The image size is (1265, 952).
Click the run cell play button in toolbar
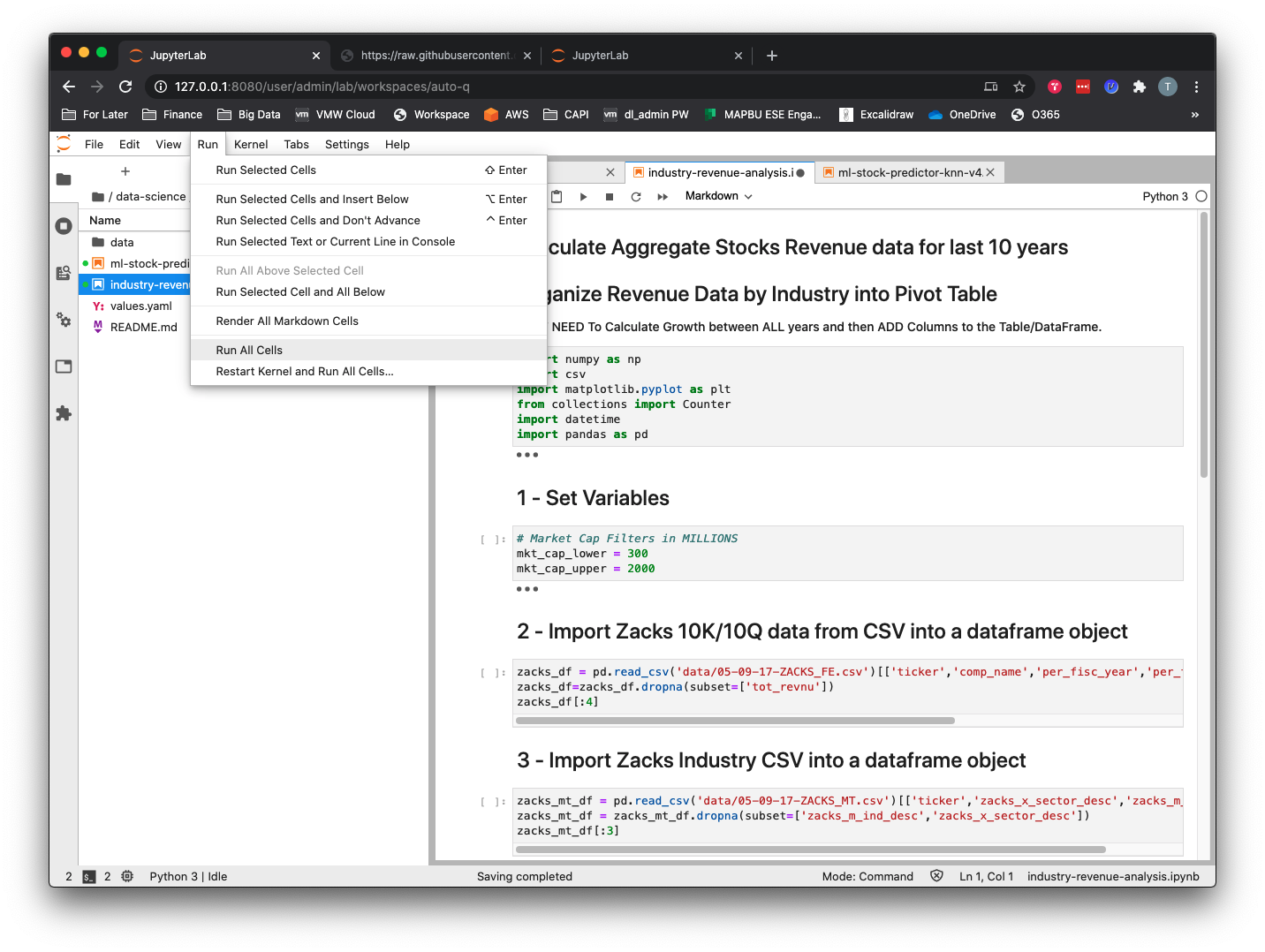pos(583,197)
